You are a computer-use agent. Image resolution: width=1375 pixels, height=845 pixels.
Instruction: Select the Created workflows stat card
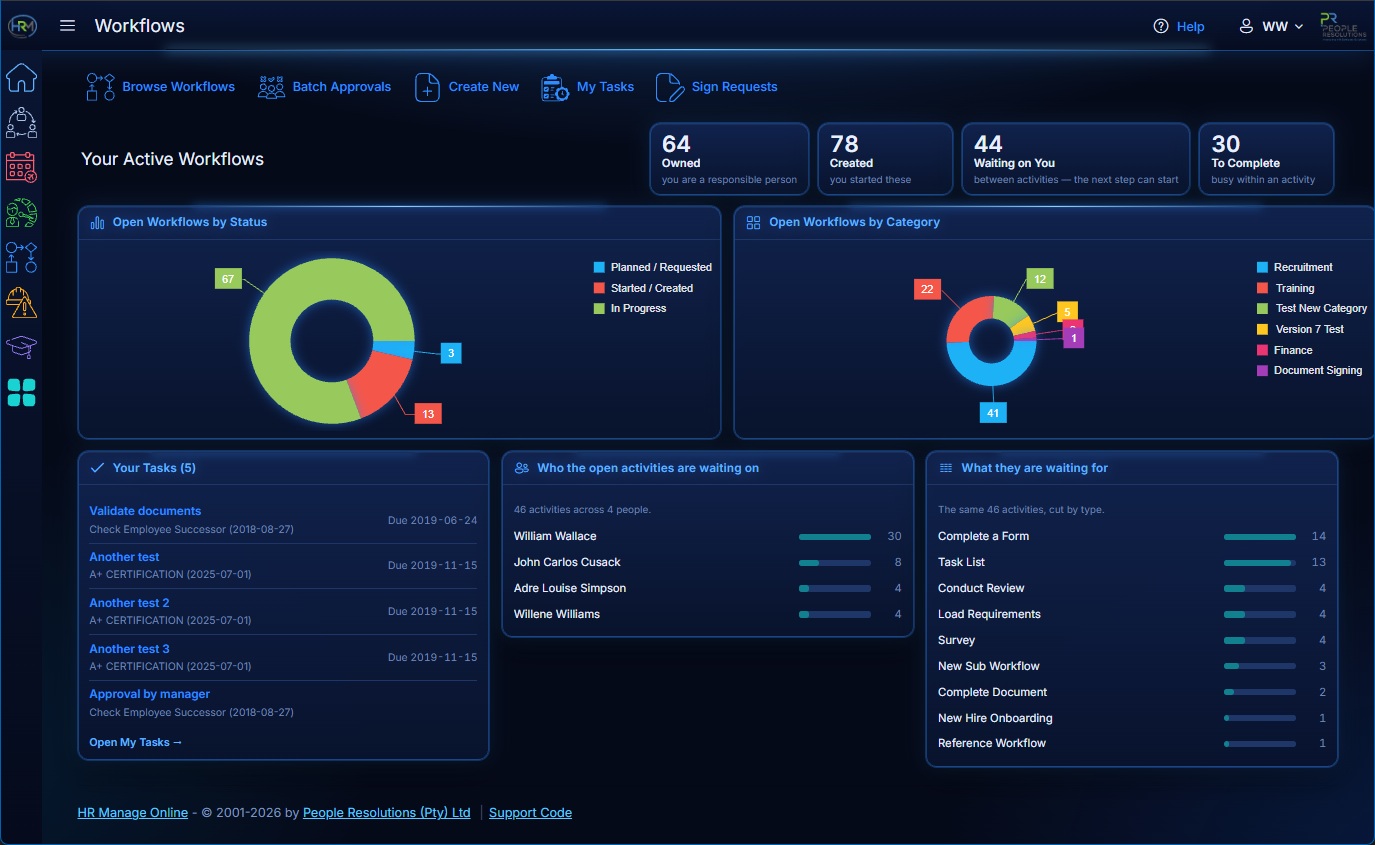tap(885, 159)
